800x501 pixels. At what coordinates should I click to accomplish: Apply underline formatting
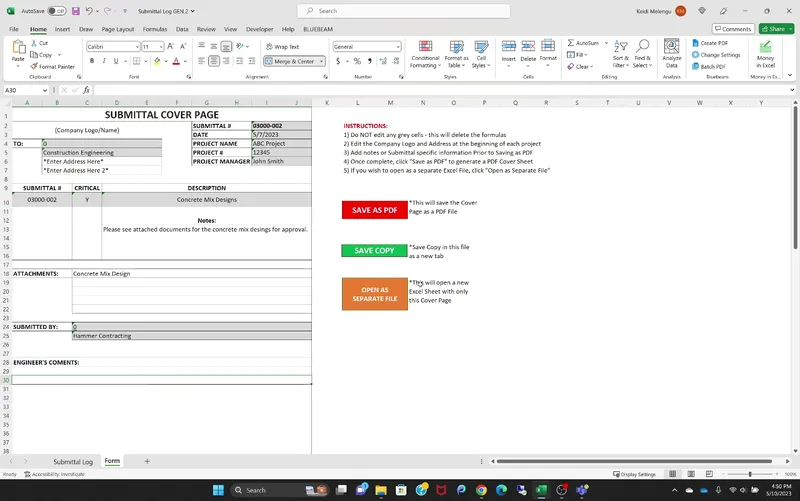tap(116, 61)
